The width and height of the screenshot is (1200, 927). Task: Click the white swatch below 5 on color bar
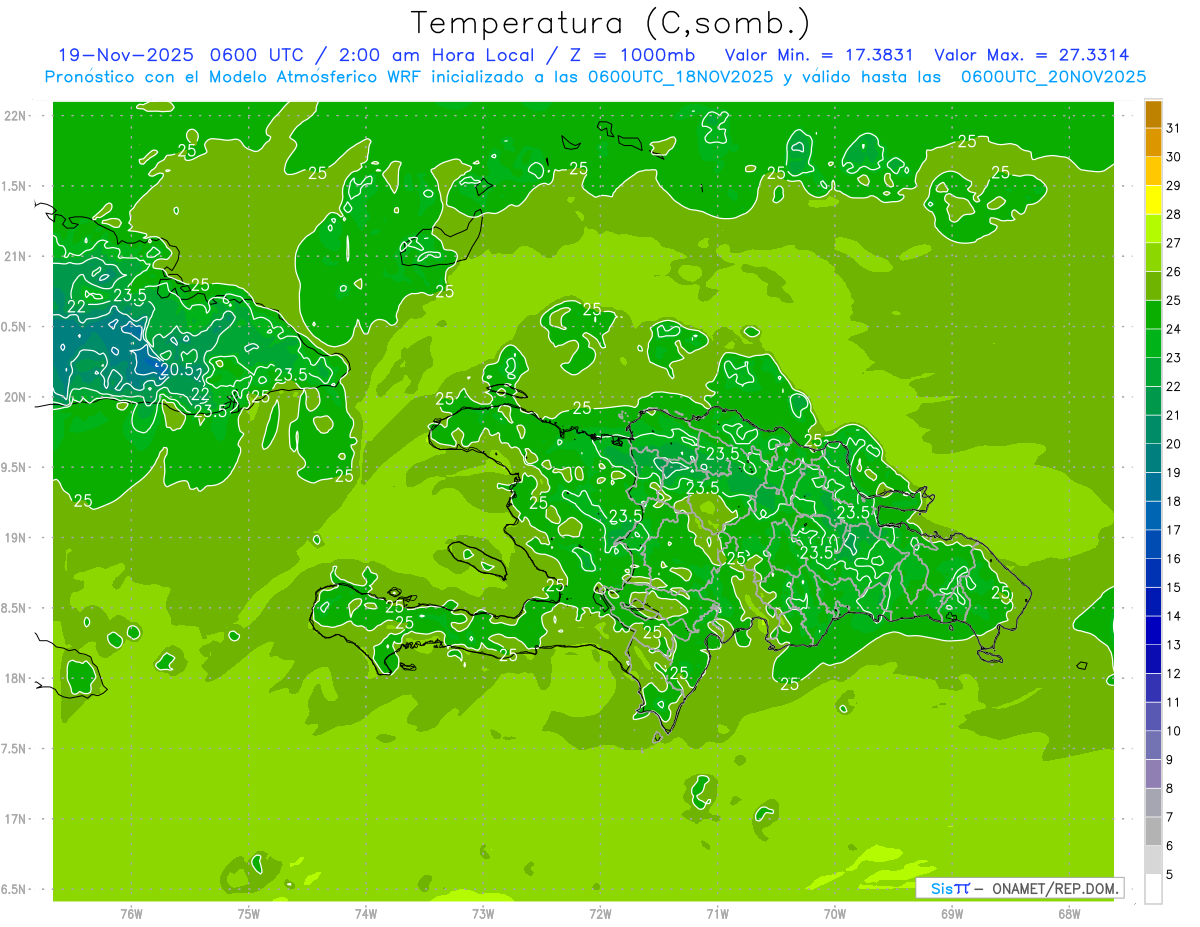tap(1153, 888)
